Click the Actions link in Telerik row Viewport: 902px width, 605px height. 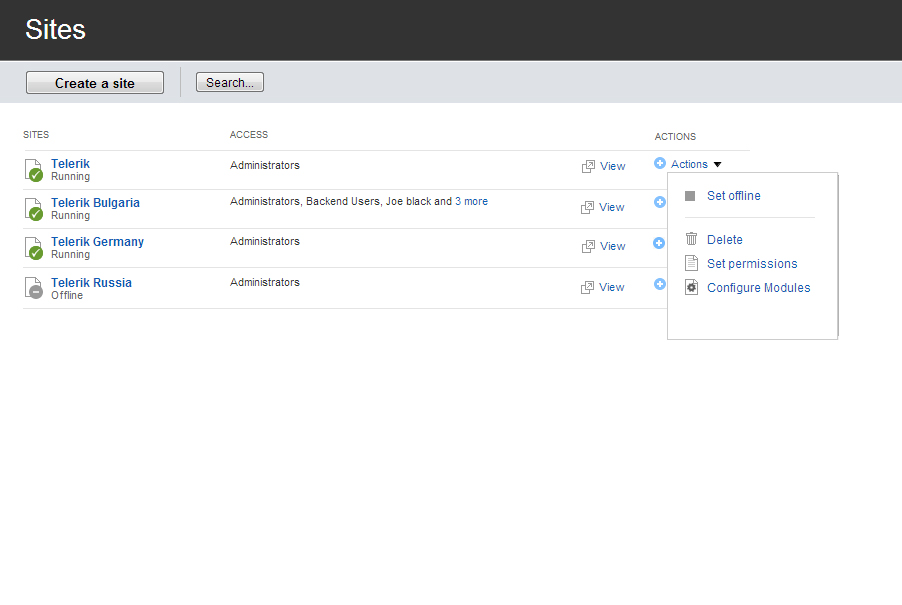pyautogui.click(x=689, y=164)
